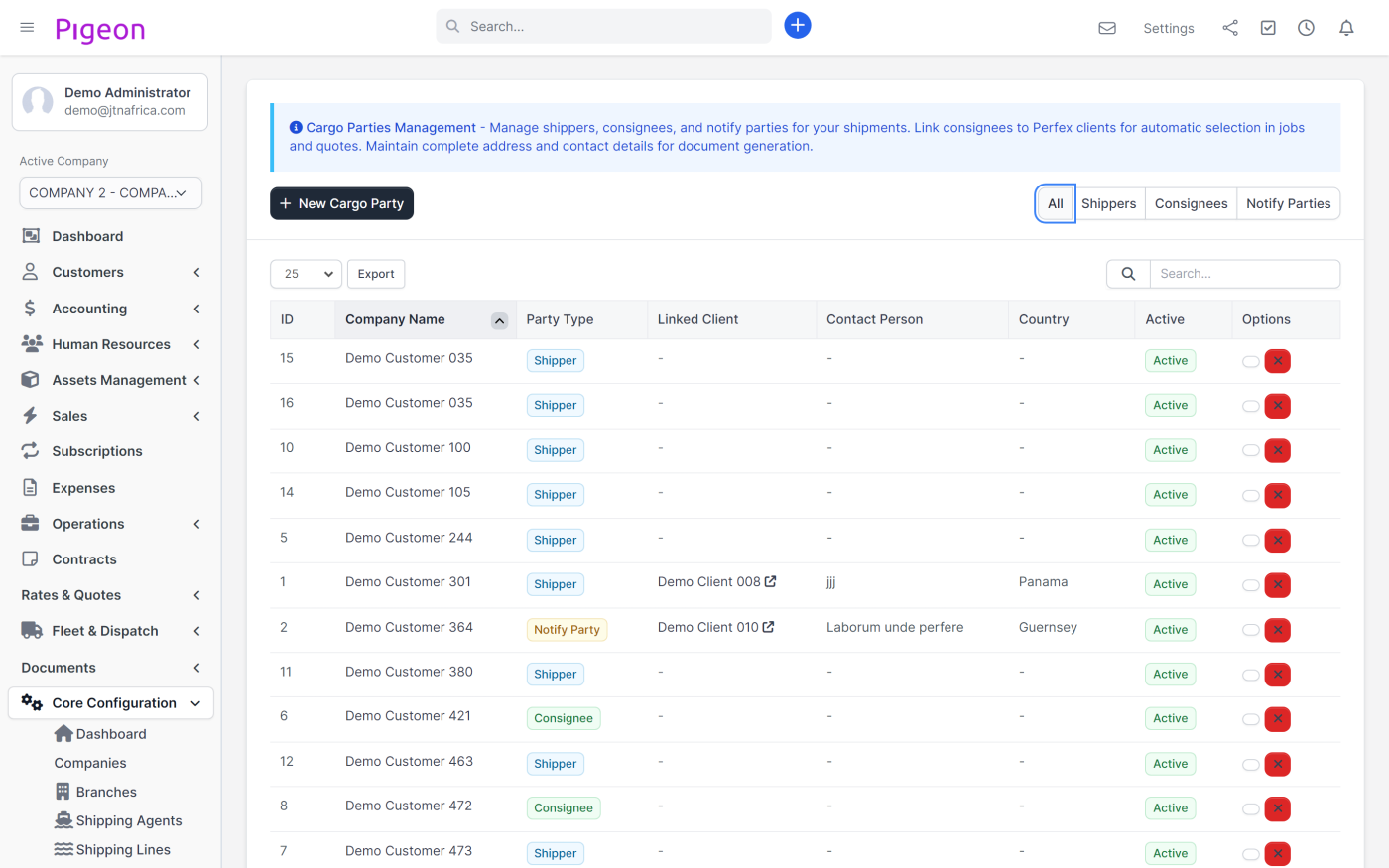1389x868 pixels.
Task: Open Branches submenu item
Action: tap(95, 792)
